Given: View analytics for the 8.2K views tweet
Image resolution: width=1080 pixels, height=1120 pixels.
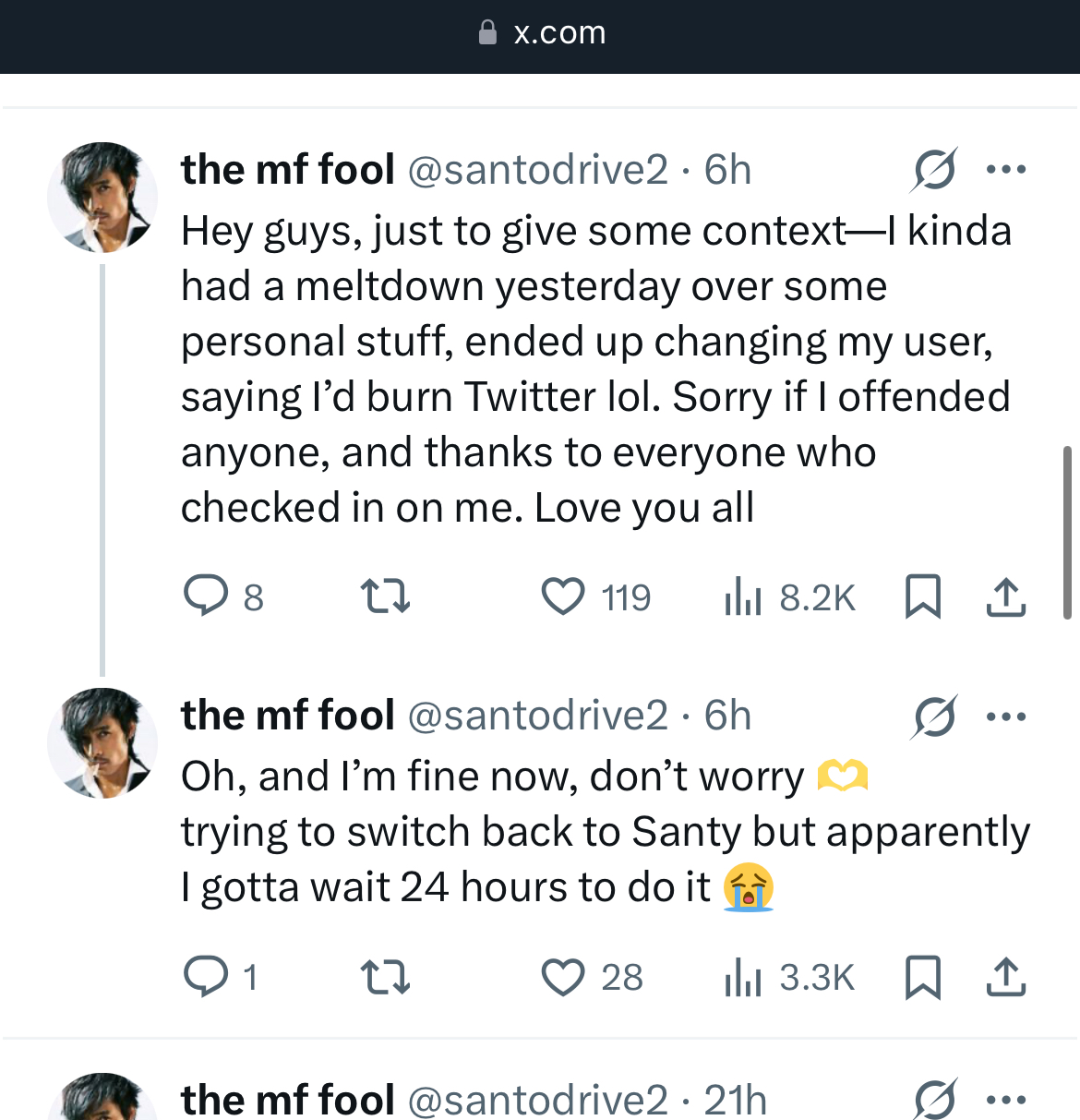Looking at the screenshot, I should point(742,596).
